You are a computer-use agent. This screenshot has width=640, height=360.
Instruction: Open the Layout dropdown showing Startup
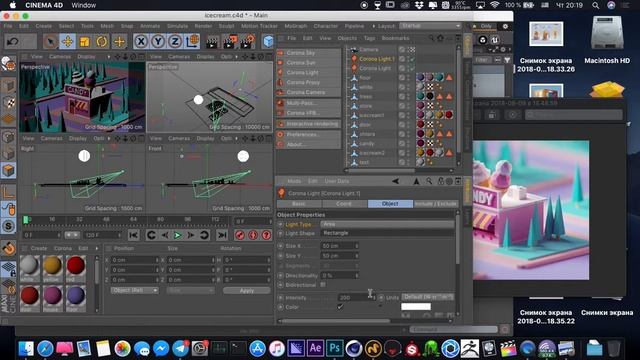(x=430, y=26)
